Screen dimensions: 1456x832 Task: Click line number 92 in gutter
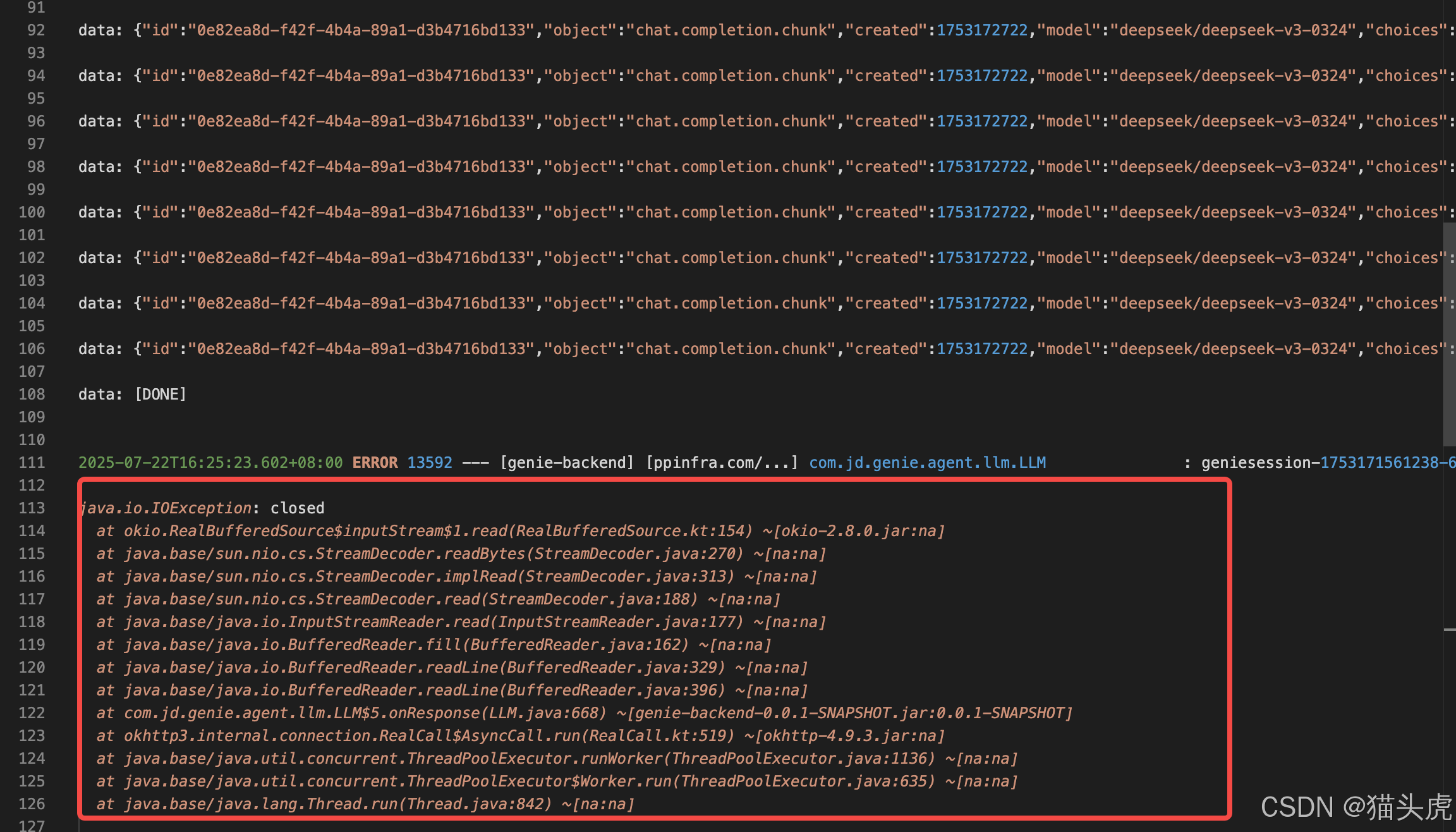click(x=36, y=30)
